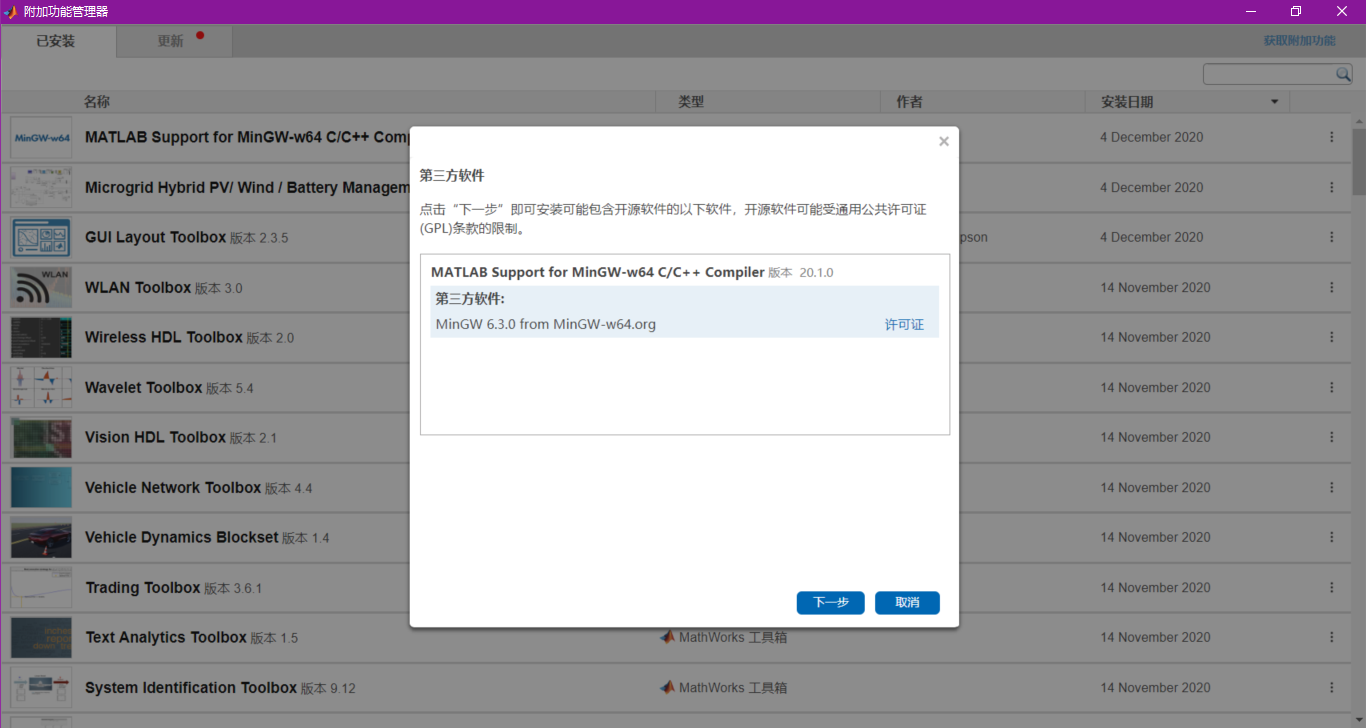Click the Vehicle Dynamics Blockset thumbnail
1366x728 pixels.
(41, 537)
